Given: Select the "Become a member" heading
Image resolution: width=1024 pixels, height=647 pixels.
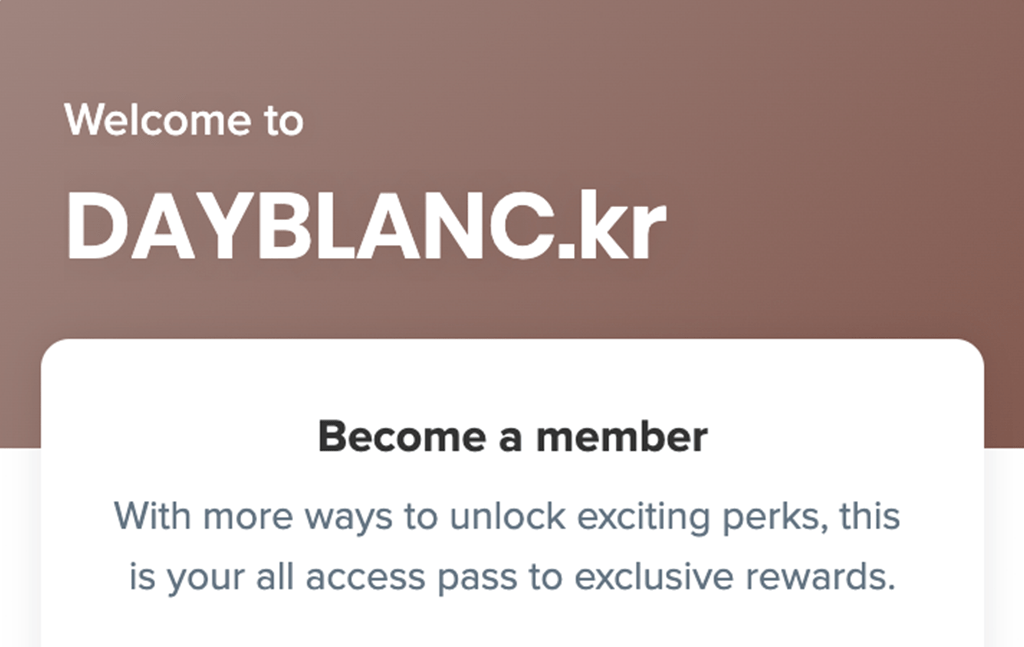Looking at the screenshot, I should [512, 437].
